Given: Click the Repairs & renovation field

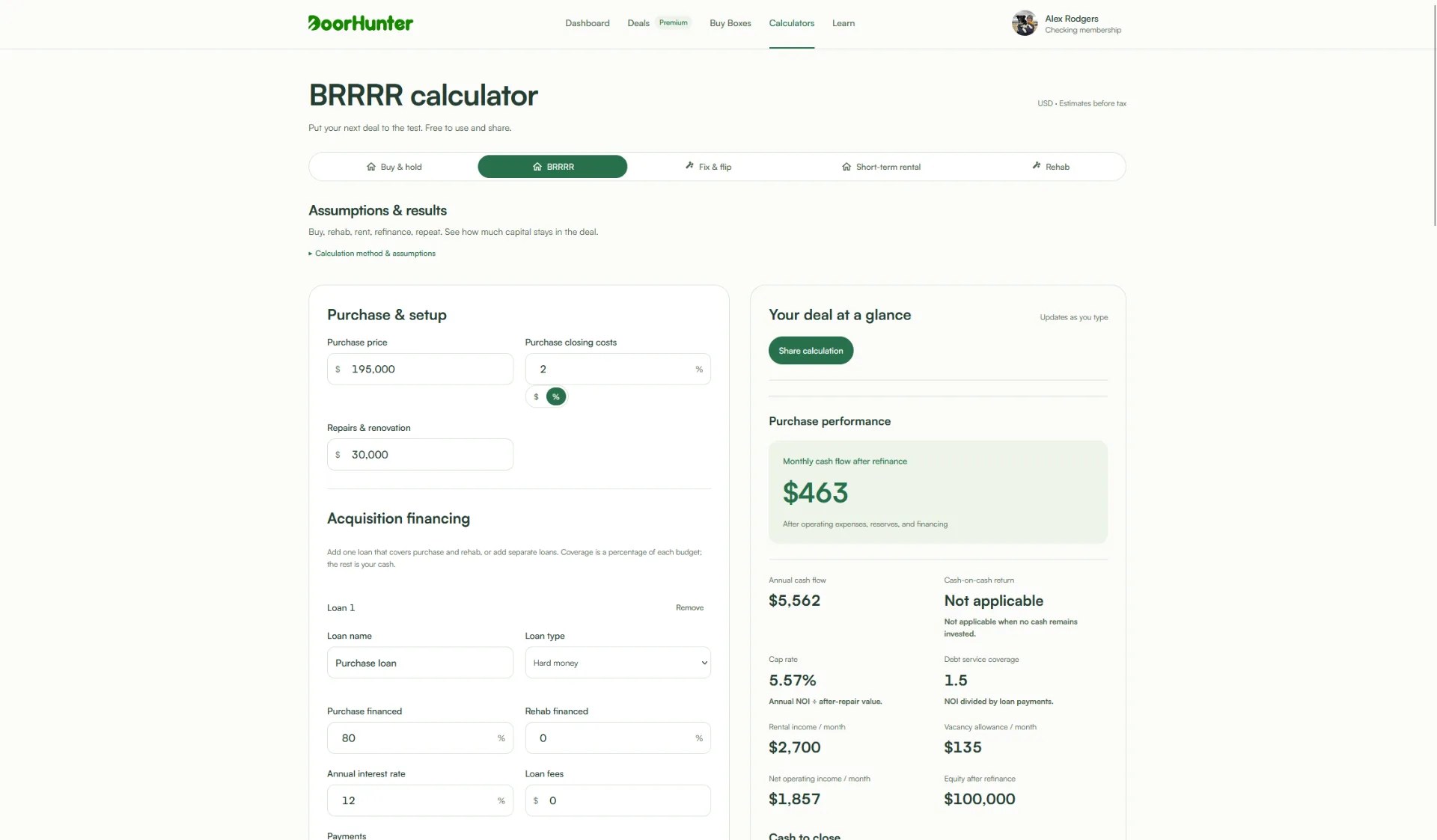Looking at the screenshot, I should (x=420, y=455).
